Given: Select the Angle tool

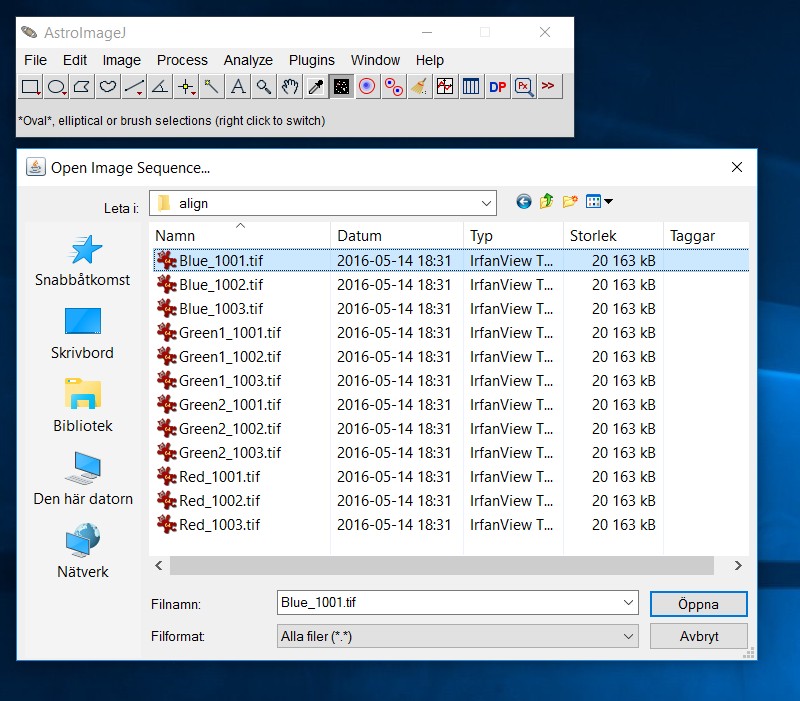Looking at the screenshot, I should (x=160, y=86).
